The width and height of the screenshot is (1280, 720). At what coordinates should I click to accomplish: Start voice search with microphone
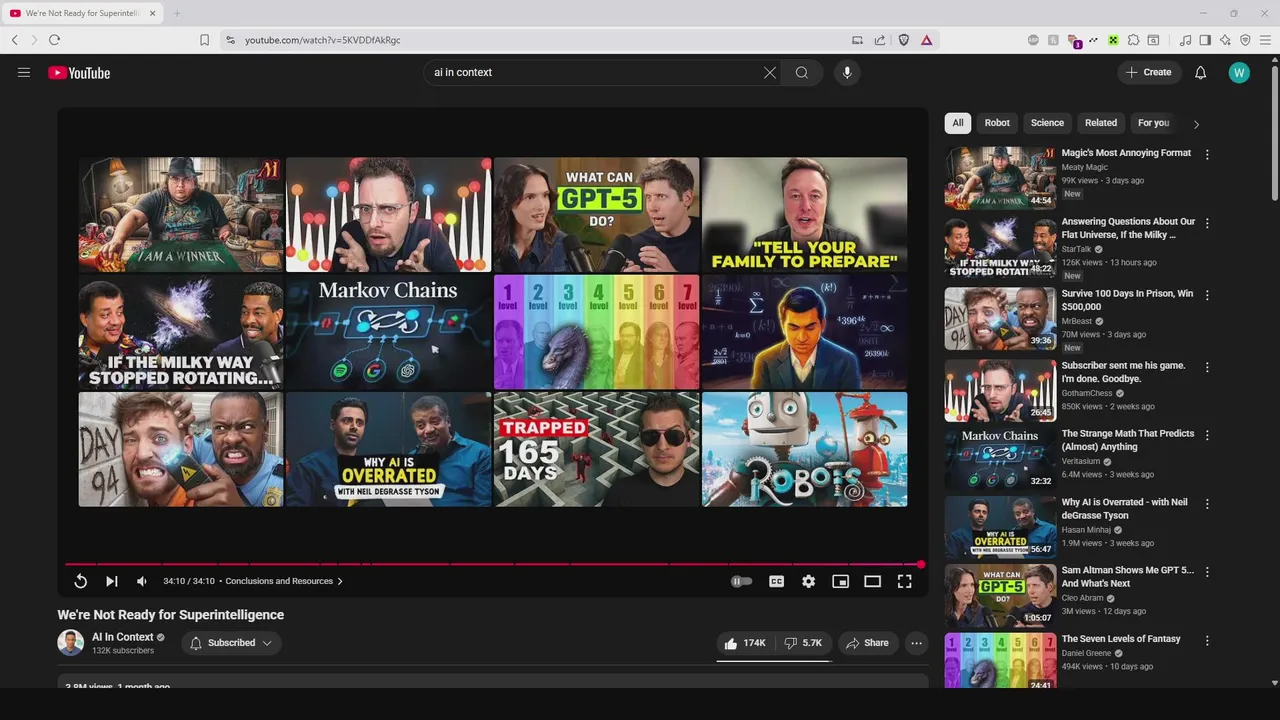pyautogui.click(x=847, y=72)
